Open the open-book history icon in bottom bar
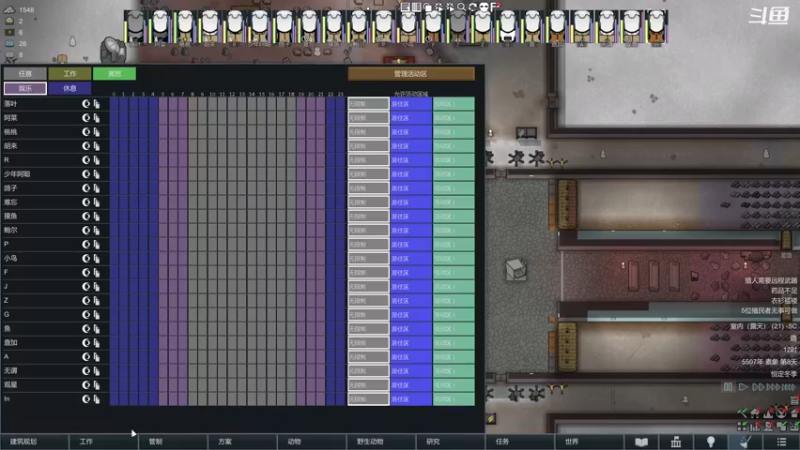 pos(641,442)
